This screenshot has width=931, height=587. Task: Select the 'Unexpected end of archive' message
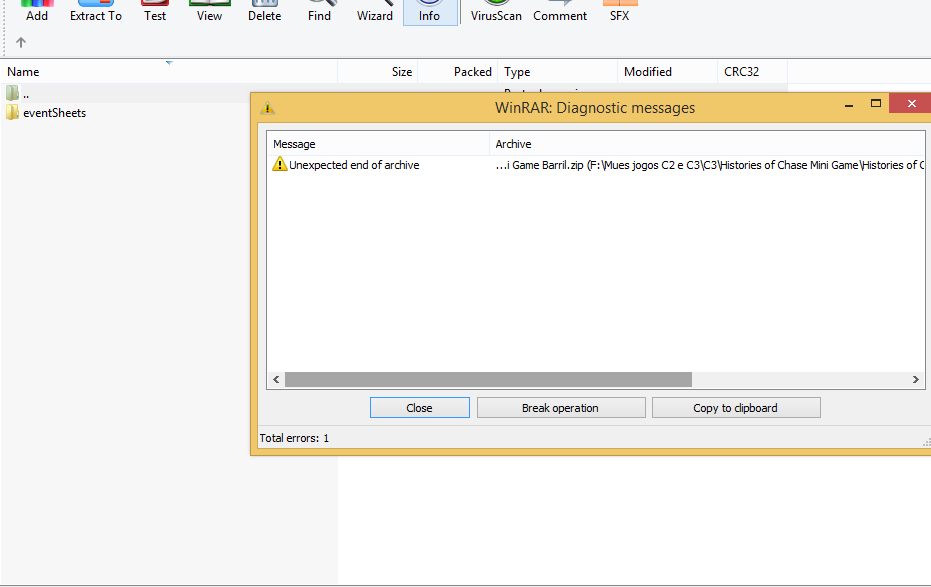click(354, 165)
